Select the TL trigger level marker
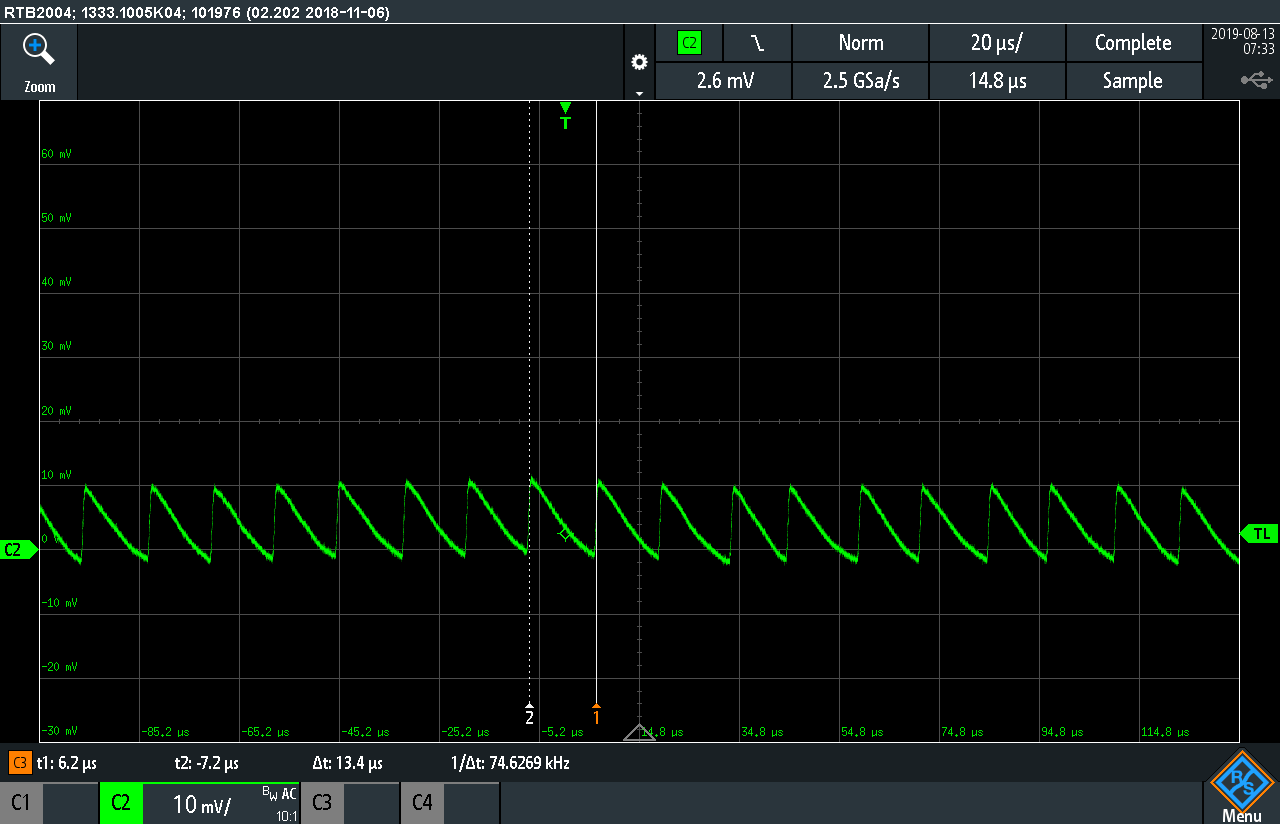Image resolution: width=1280 pixels, height=824 pixels. 1259,534
